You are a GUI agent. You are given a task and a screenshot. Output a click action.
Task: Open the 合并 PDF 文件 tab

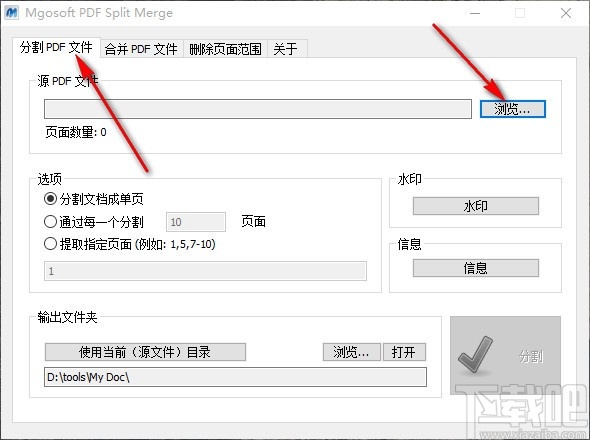click(141, 49)
